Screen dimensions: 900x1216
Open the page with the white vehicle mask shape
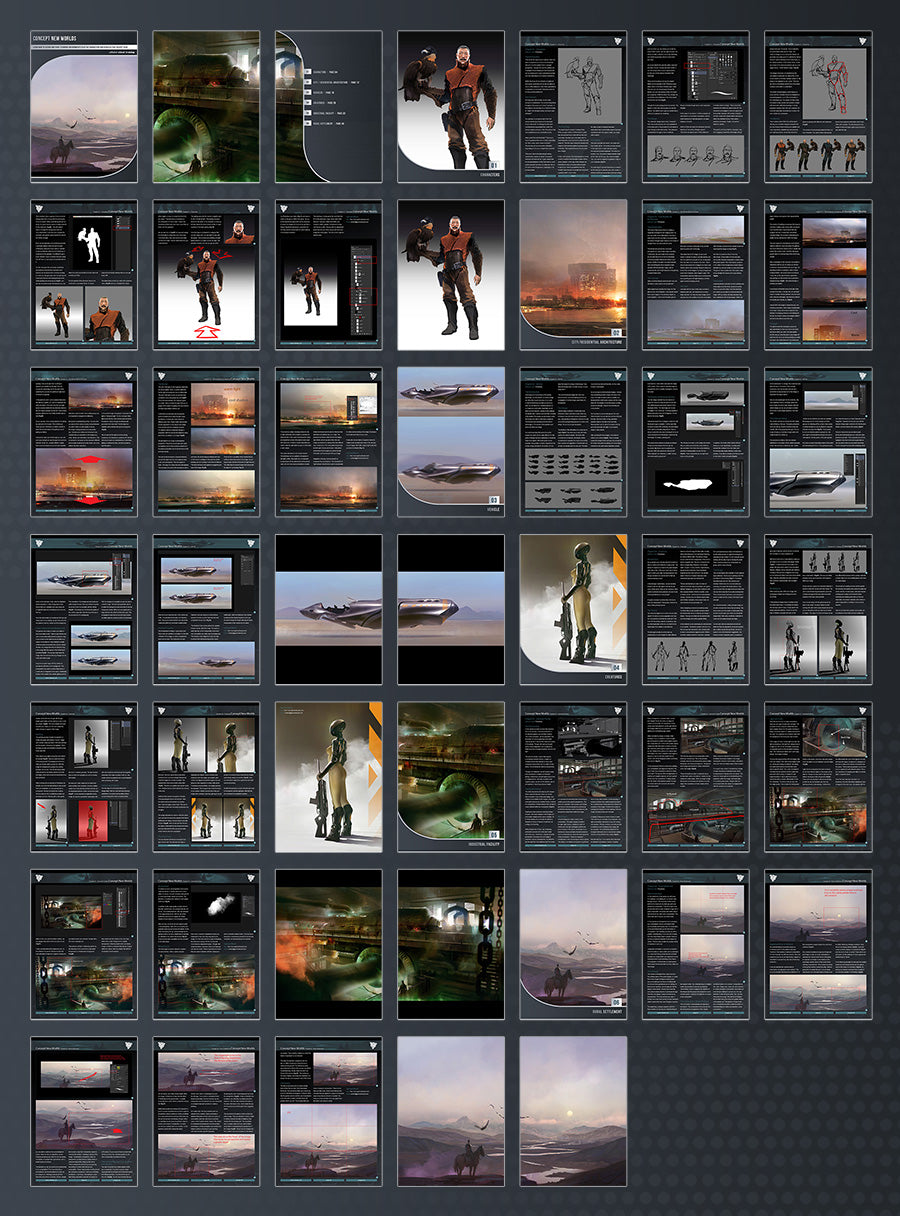click(x=695, y=442)
